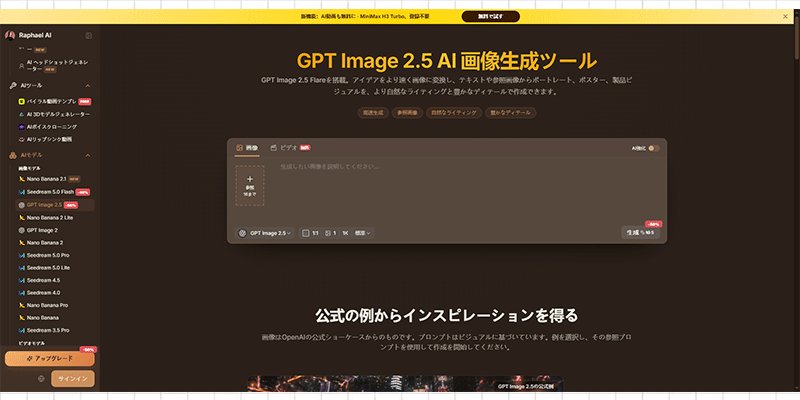The width and height of the screenshot is (800, 400).
Task: Add a reference image with the plus box
Action: click(249, 186)
